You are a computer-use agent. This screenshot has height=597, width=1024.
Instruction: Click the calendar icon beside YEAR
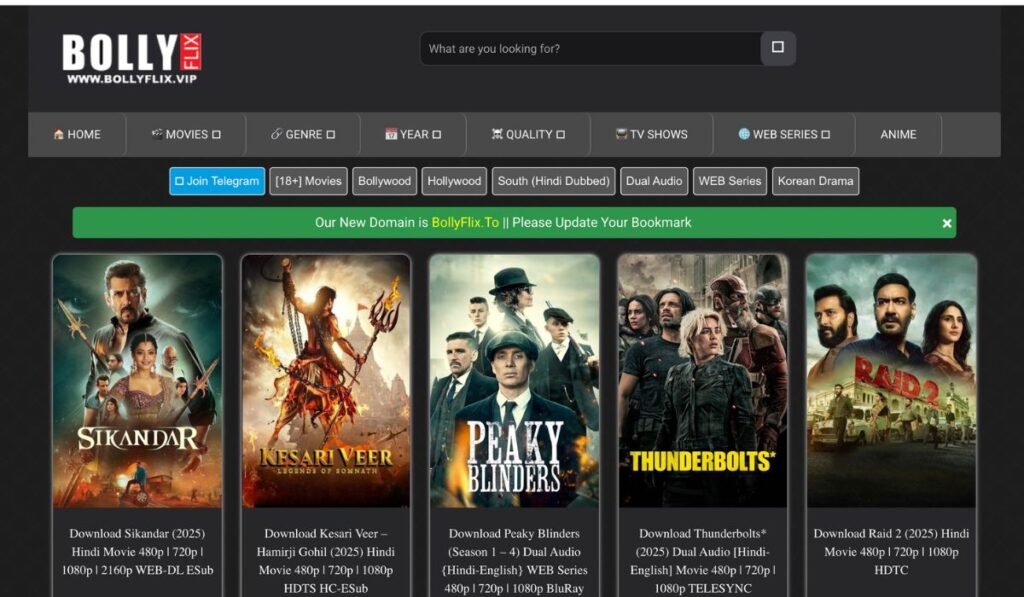pos(391,134)
